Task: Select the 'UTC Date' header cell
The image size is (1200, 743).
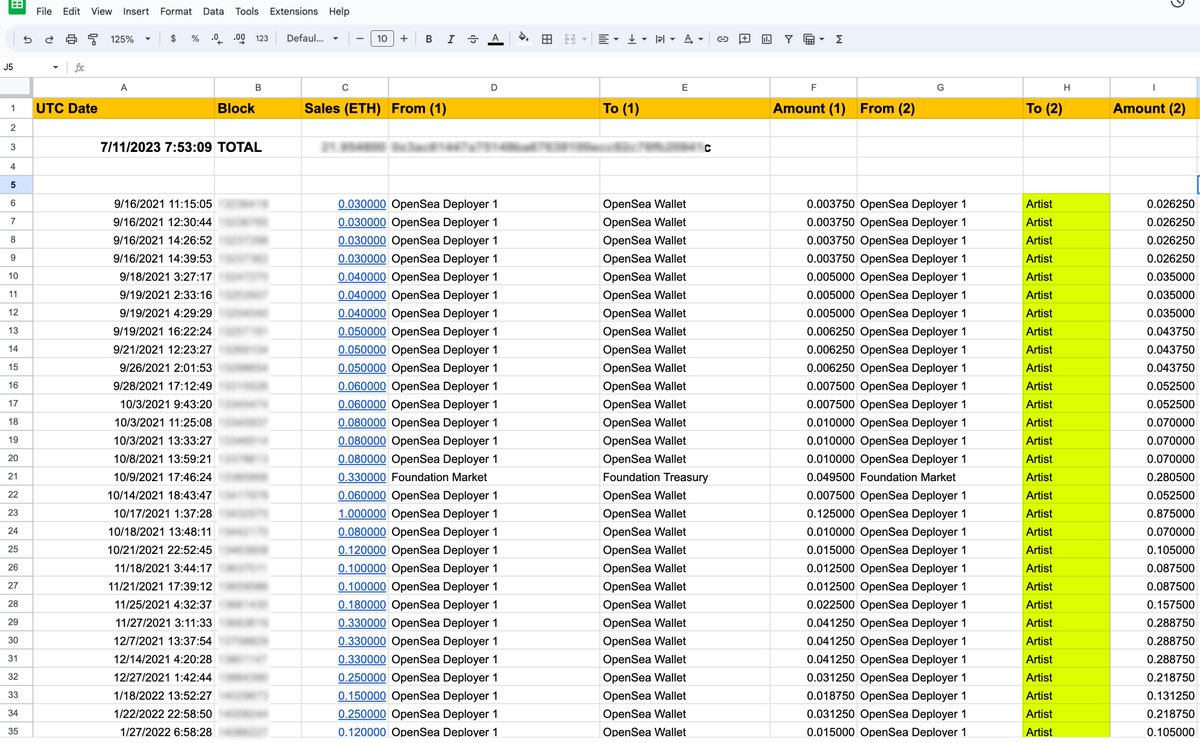Action: click(123, 108)
